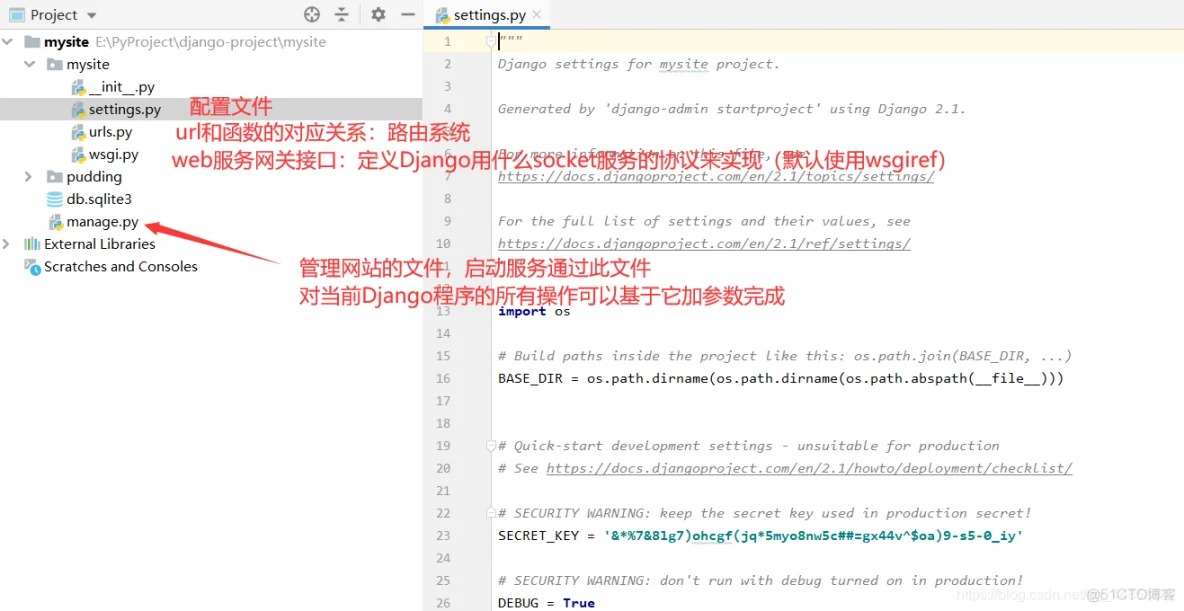Screen dimensions: 1184x611
Task: Click the db.sqlite3 database icon
Action: click(x=54, y=199)
